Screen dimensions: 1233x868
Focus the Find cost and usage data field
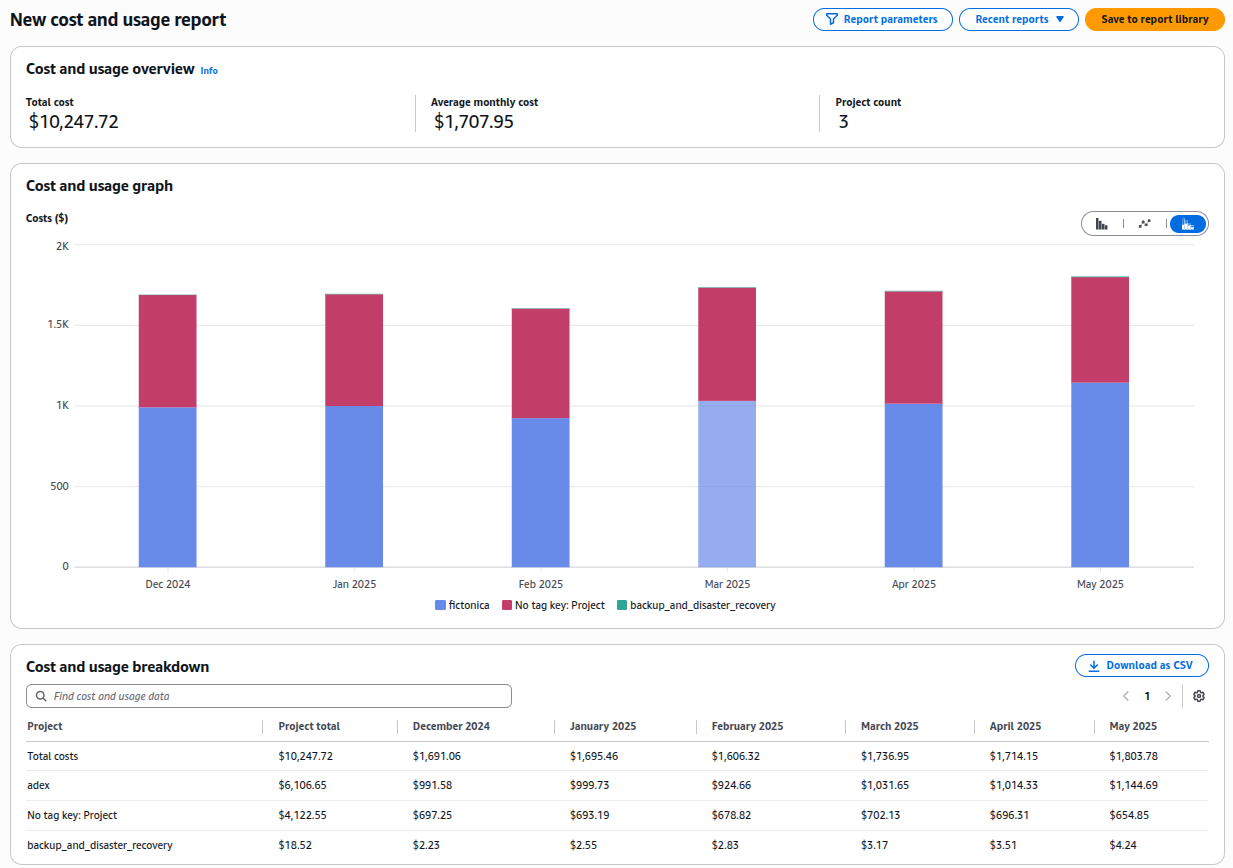pos(275,696)
